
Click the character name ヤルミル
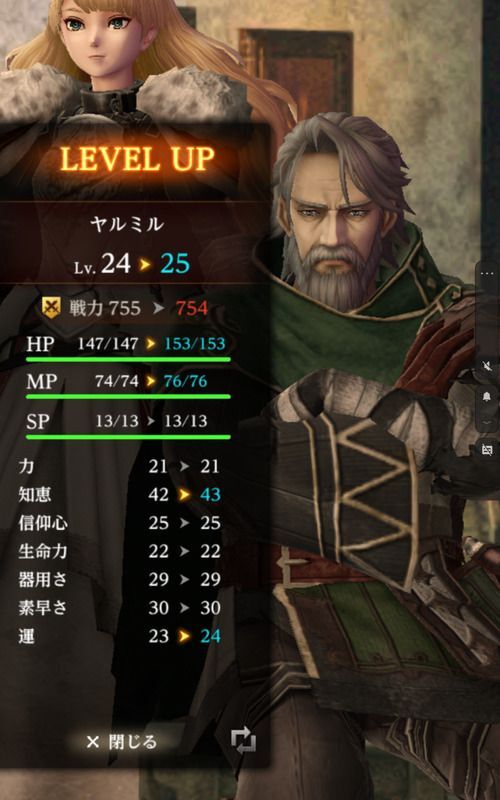pyautogui.click(x=126, y=224)
